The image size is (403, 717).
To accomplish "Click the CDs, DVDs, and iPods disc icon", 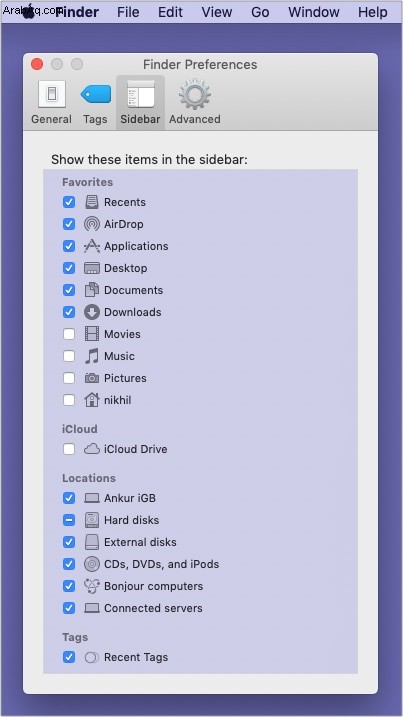I will [92, 564].
